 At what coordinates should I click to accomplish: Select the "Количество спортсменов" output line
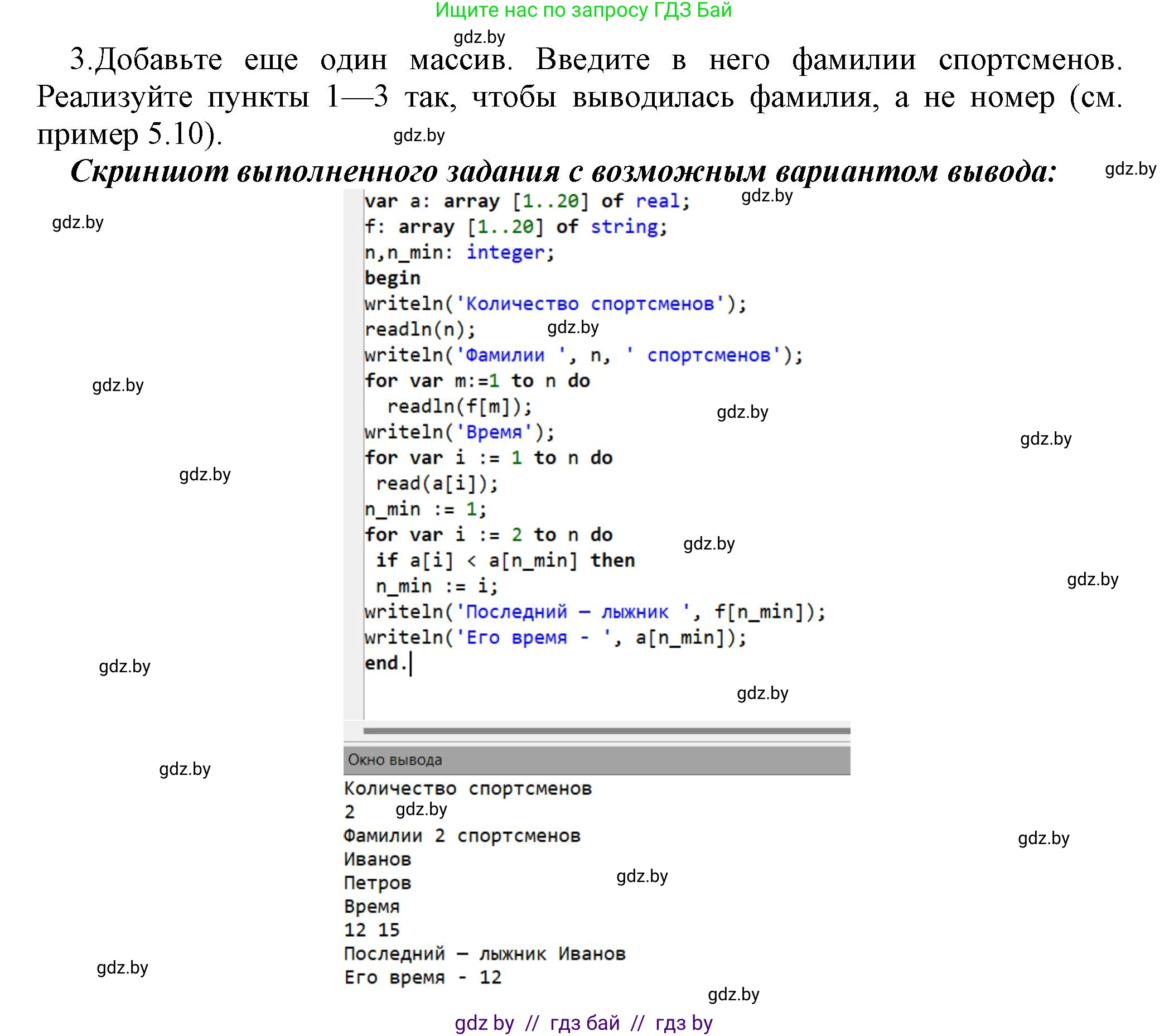click(469, 788)
